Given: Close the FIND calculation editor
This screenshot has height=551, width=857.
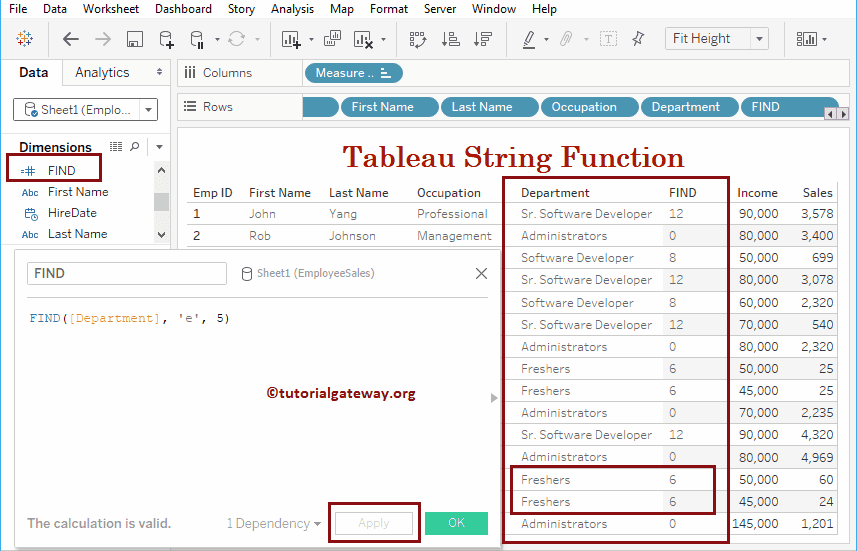Looking at the screenshot, I should click(x=481, y=273).
